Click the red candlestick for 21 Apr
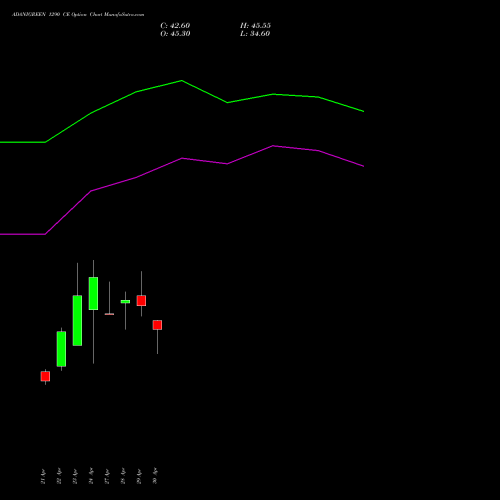Image resolution: width=500 pixels, height=500 pixels. pyautogui.click(x=45, y=376)
